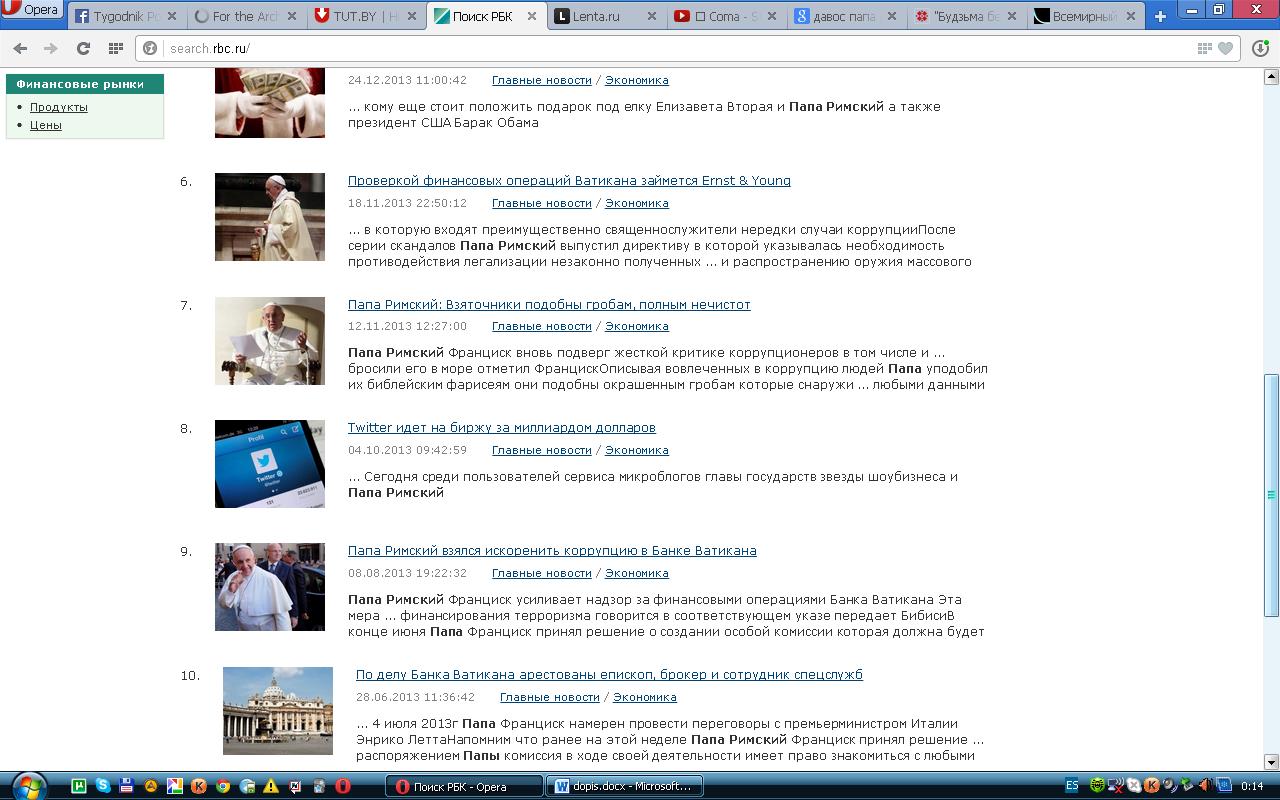This screenshot has height=800, width=1280.
Task: Click the orange K quick launch icon
Action: coord(199,786)
